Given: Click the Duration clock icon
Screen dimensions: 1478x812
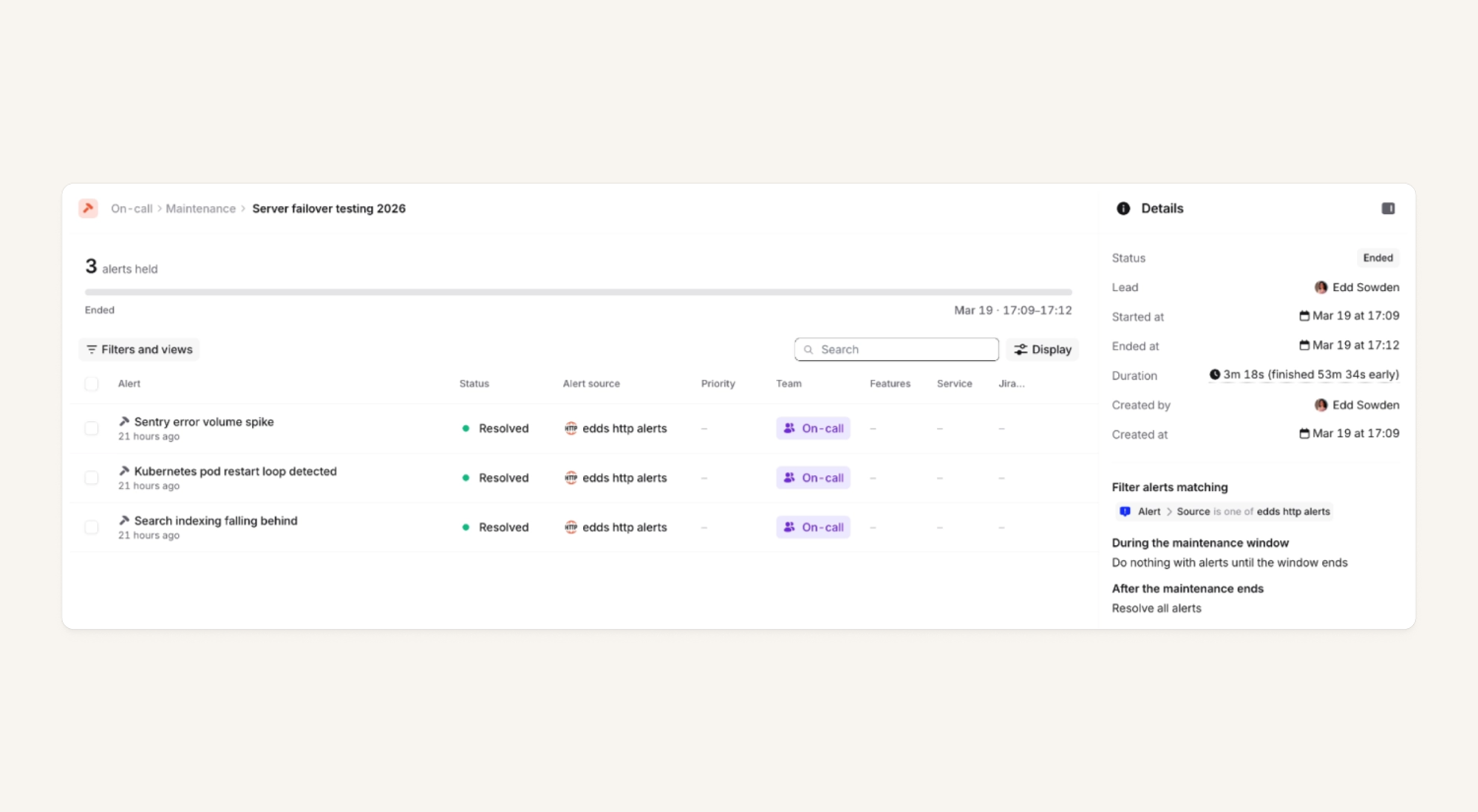Looking at the screenshot, I should tap(1214, 375).
